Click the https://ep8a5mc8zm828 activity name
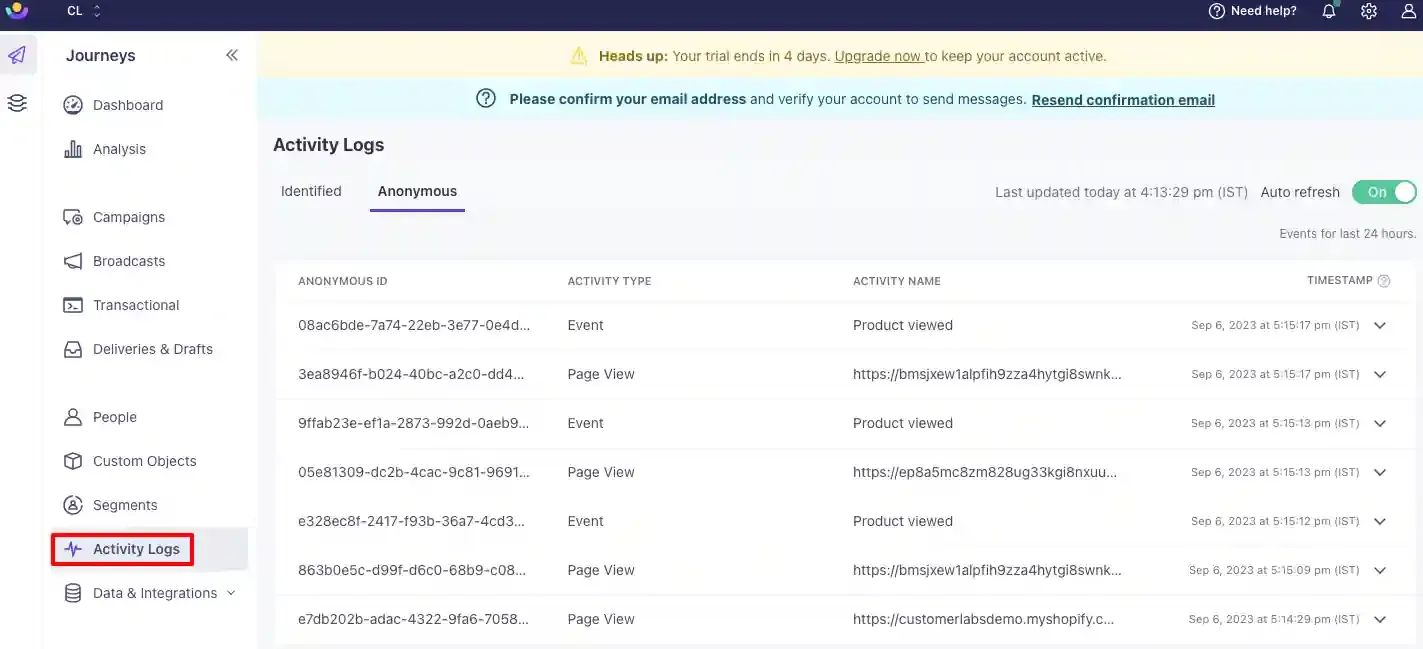The width and height of the screenshot is (1423, 649). [985, 472]
